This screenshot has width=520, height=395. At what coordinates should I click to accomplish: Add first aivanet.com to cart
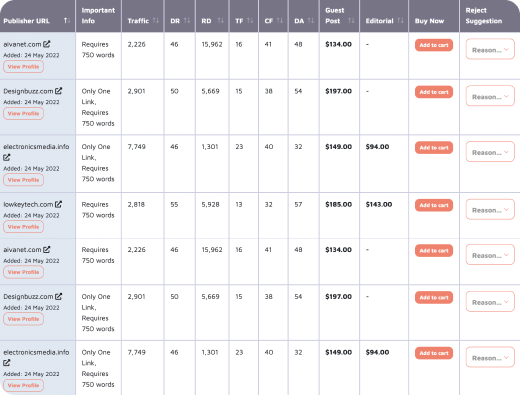coord(434,45)
